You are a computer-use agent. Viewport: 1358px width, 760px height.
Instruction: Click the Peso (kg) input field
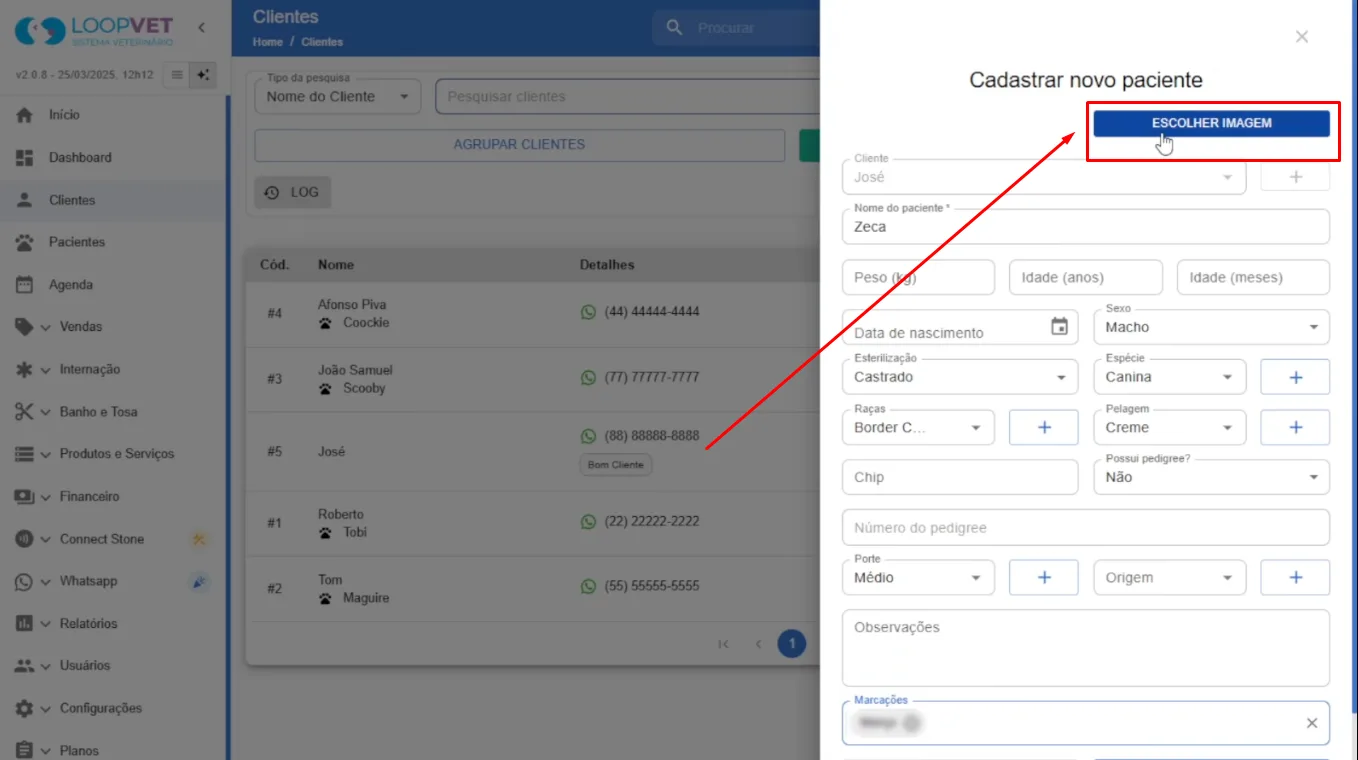tap(918, 277)
